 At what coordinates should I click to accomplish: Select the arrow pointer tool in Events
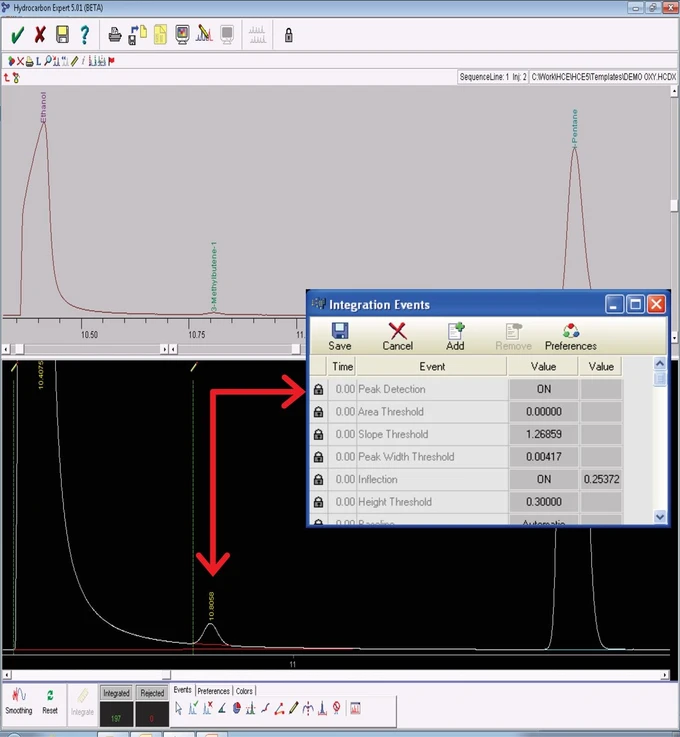pos(179,708)
